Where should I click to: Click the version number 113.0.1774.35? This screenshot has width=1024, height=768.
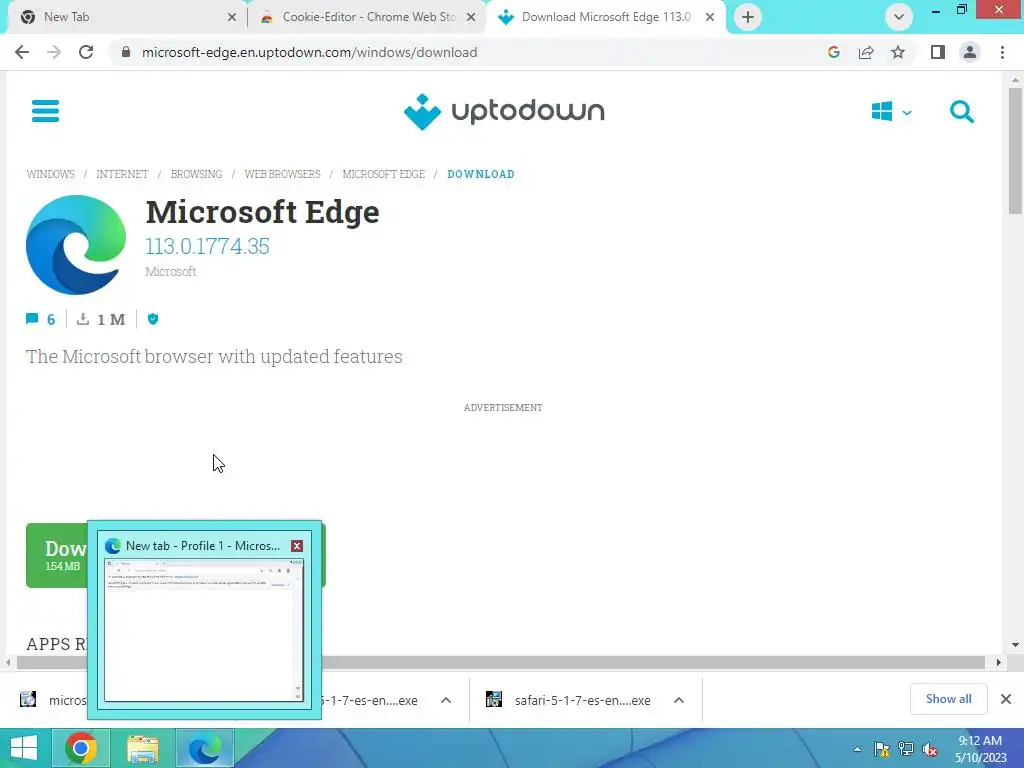(207, 246)
